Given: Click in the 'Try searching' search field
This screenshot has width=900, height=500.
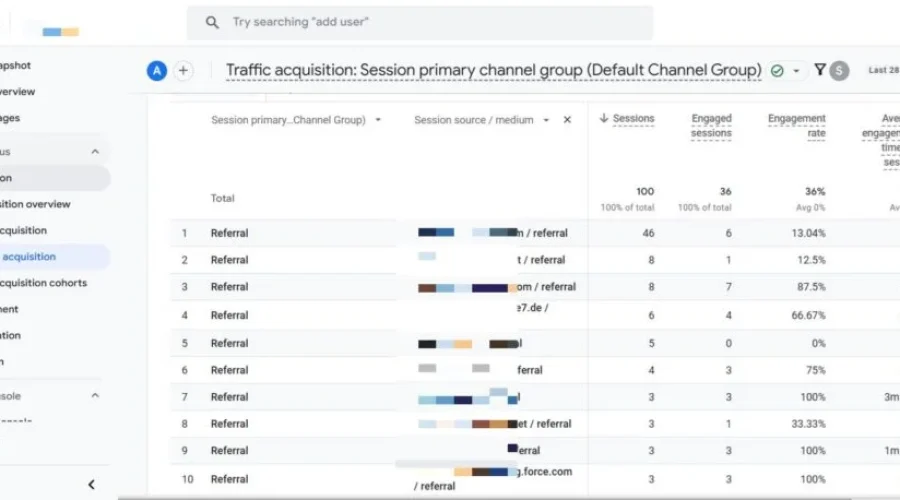Looking at the screenshot, I should click(x=420, y=22).
